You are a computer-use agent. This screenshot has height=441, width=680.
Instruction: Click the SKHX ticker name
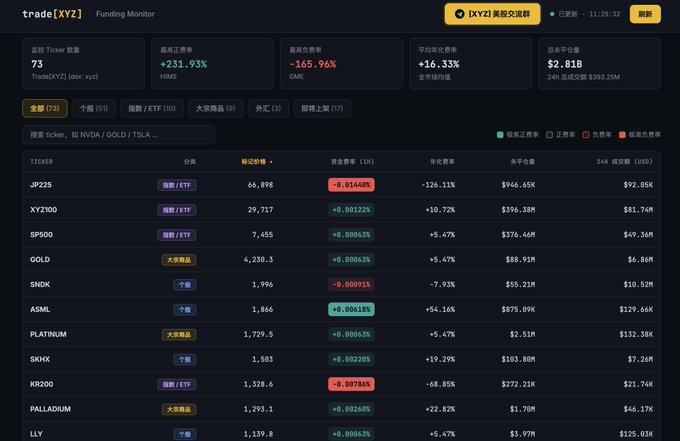point(40,359)
